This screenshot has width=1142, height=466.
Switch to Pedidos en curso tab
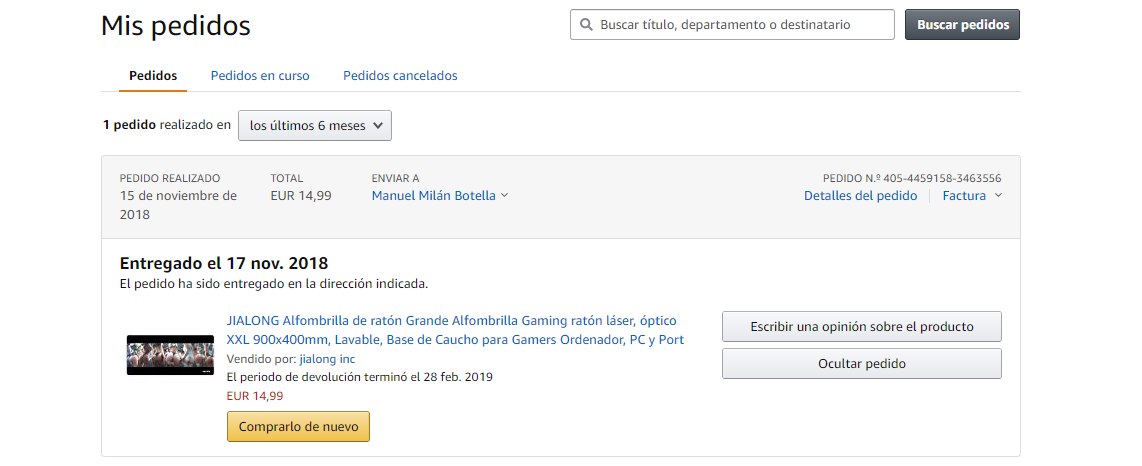pos(260,76)
